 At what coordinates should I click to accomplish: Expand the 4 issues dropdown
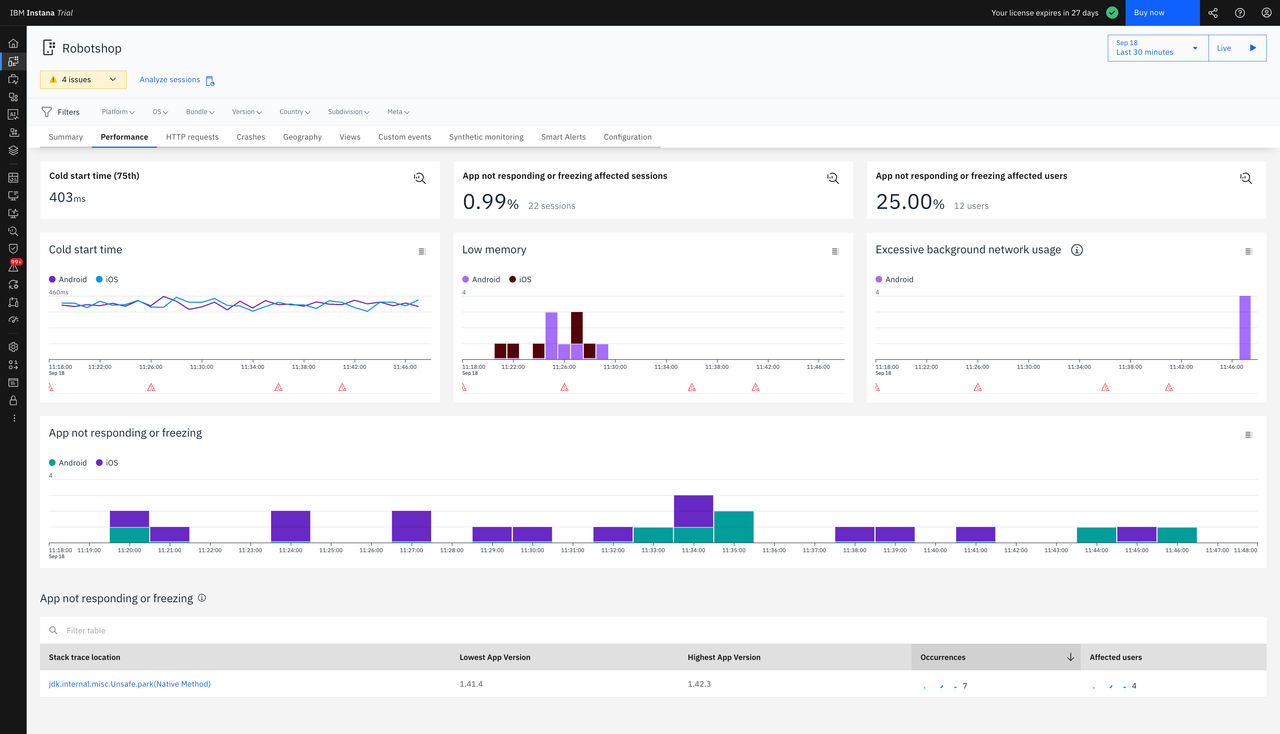(x=83, y=79)
